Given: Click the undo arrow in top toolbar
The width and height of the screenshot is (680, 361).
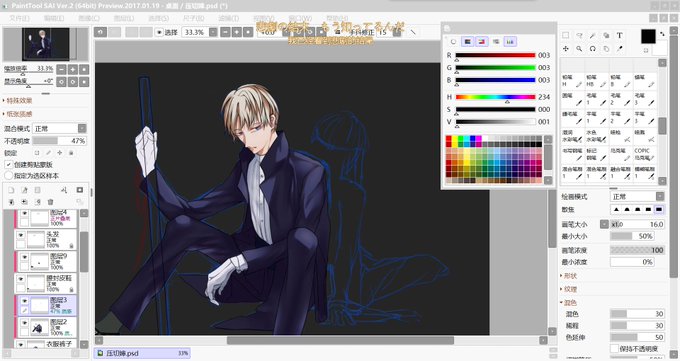Looking at the screenshot, I should click(x=101, y=32).
